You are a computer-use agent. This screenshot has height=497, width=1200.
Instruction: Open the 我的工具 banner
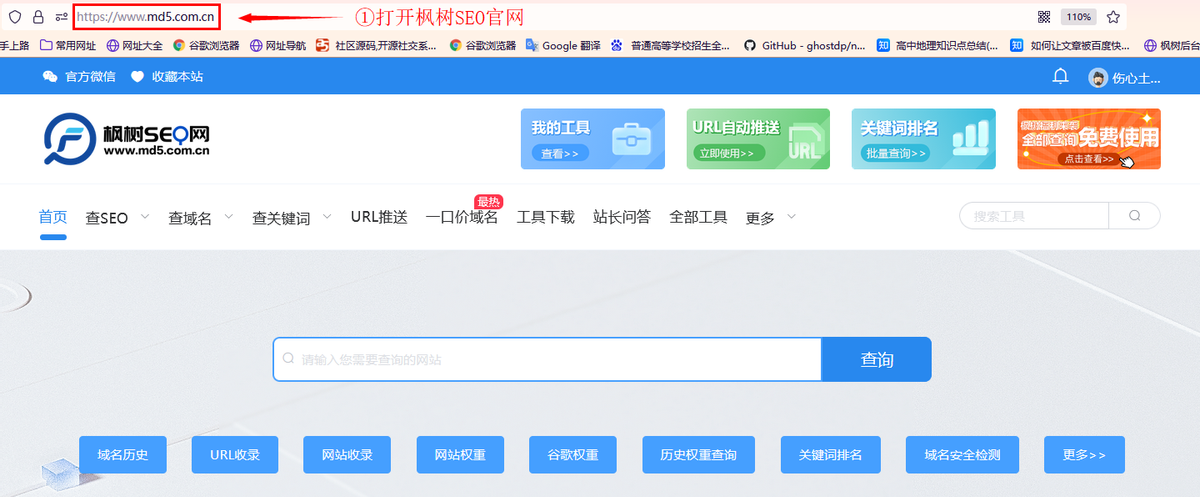click(593, 139)
